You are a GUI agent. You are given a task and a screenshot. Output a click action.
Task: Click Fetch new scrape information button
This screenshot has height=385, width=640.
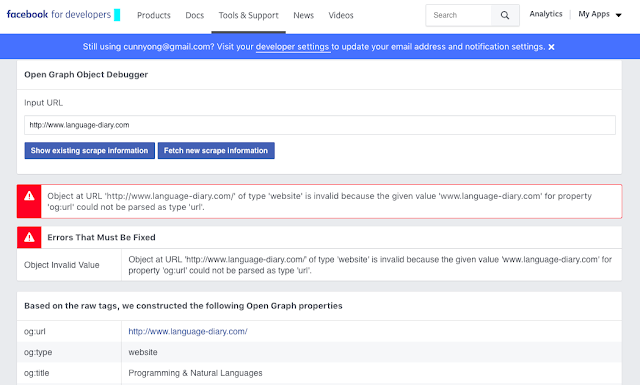click(x=216, y=151)
